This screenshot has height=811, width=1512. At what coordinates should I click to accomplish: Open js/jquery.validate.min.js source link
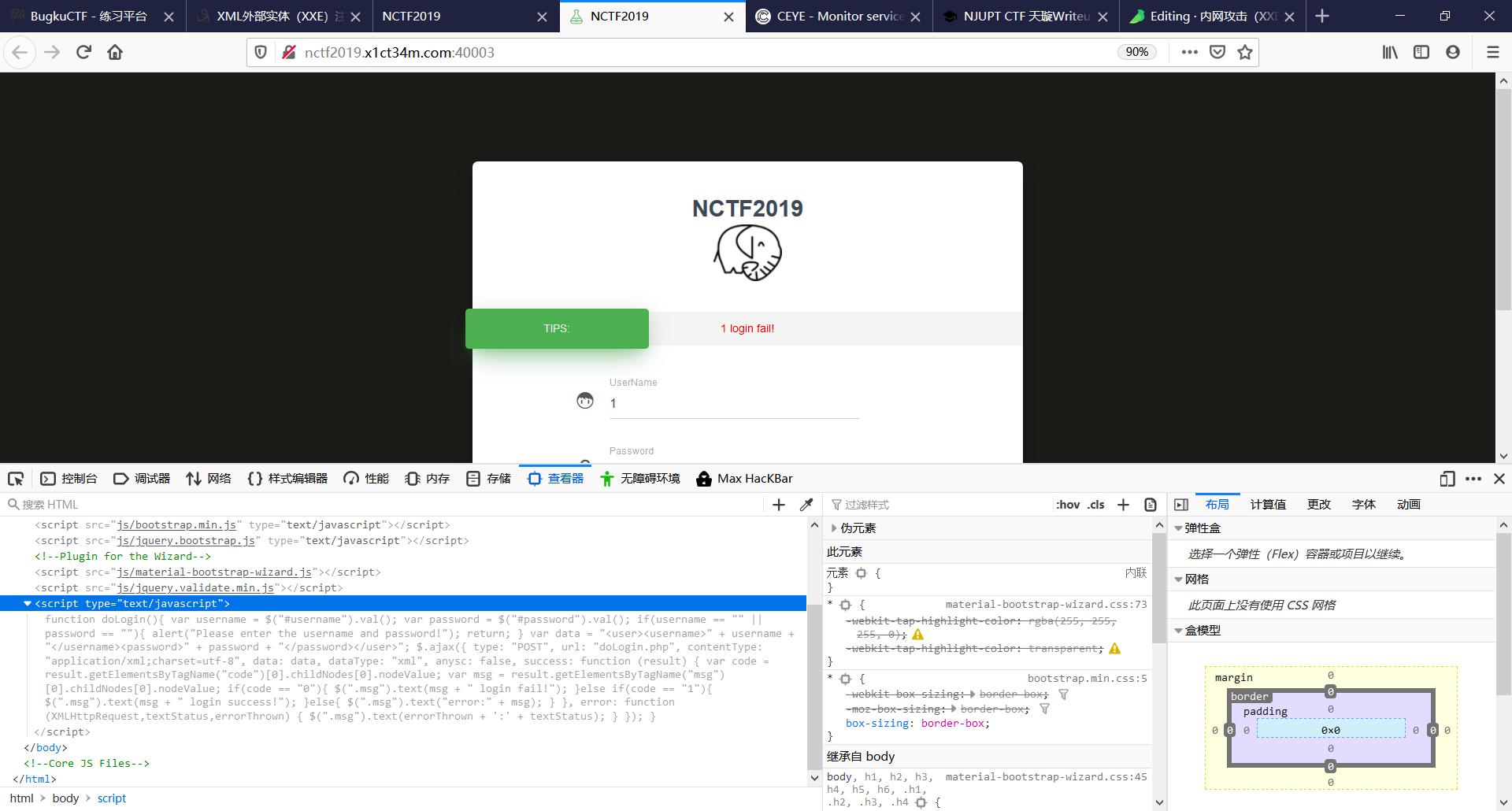pos(195,588)
